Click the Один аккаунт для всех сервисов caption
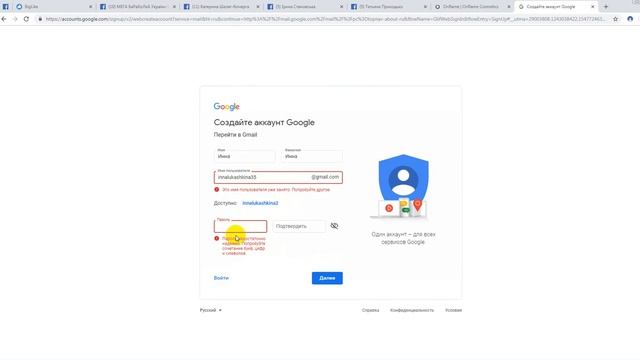640x360 pixels. pyautogui.click(x=403, y=238)
